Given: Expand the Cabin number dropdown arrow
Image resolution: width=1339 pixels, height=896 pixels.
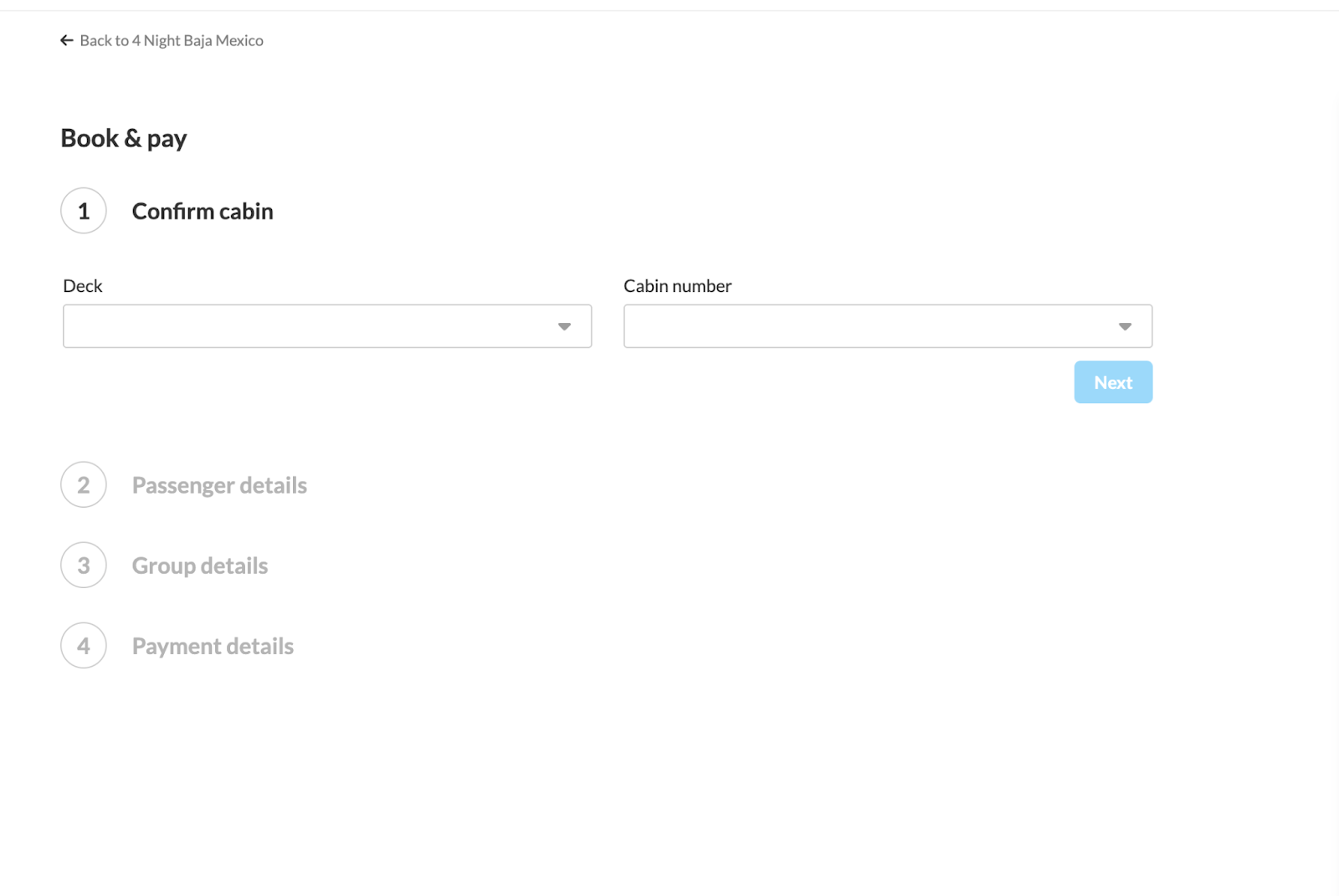Looking at the screenshot, I should pos(1125,326).
